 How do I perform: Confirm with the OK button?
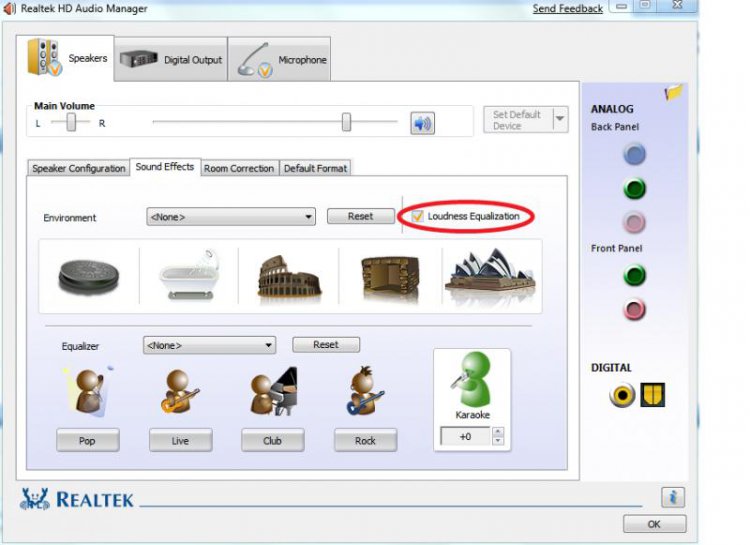tap(654, 524)
